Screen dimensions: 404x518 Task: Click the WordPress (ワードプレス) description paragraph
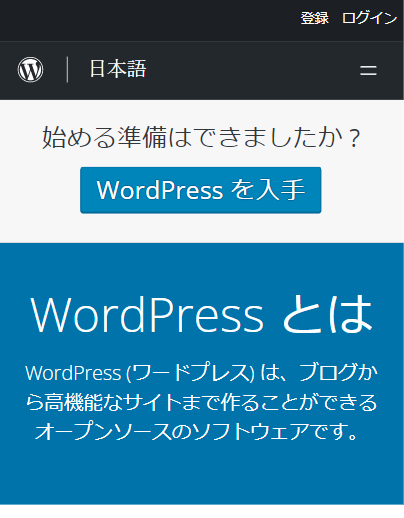[x=201, y=402]
